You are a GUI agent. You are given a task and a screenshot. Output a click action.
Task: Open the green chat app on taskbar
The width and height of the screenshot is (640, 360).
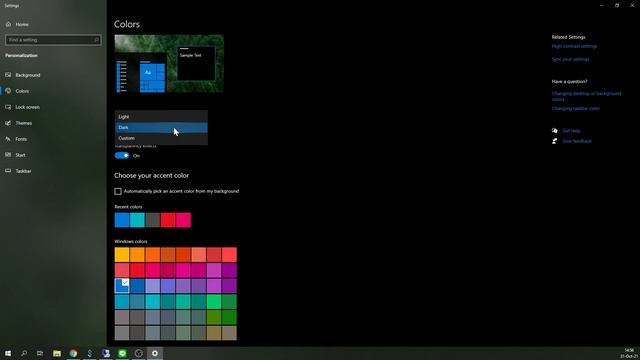click(122, 353)
